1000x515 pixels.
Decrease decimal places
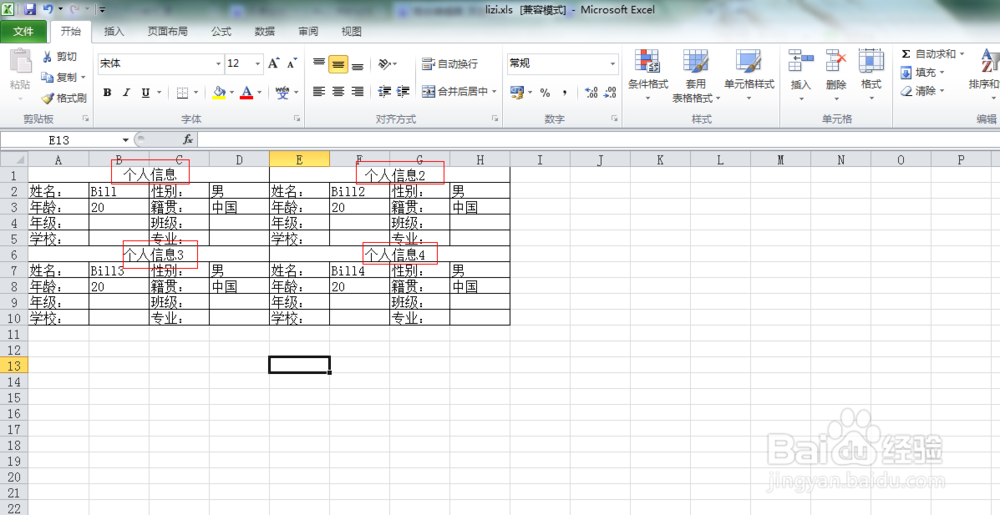[610, 92]
